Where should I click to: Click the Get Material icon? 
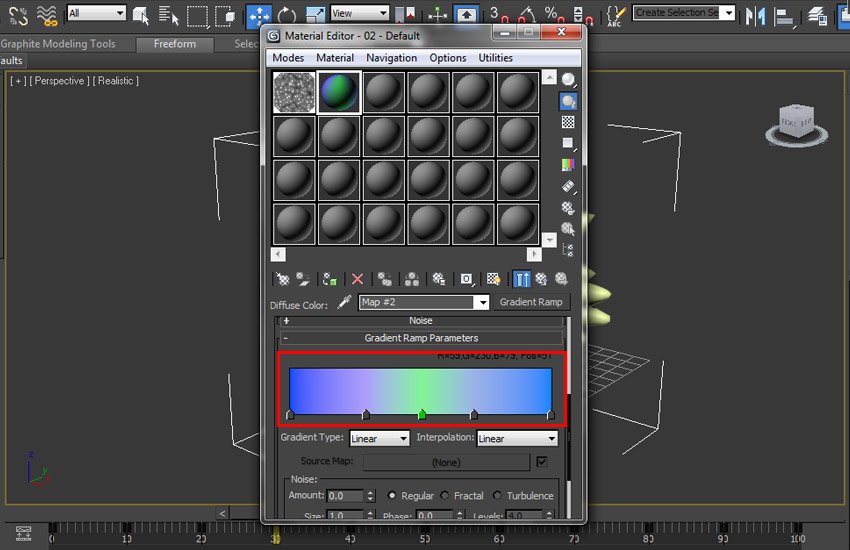pos(282,280)
